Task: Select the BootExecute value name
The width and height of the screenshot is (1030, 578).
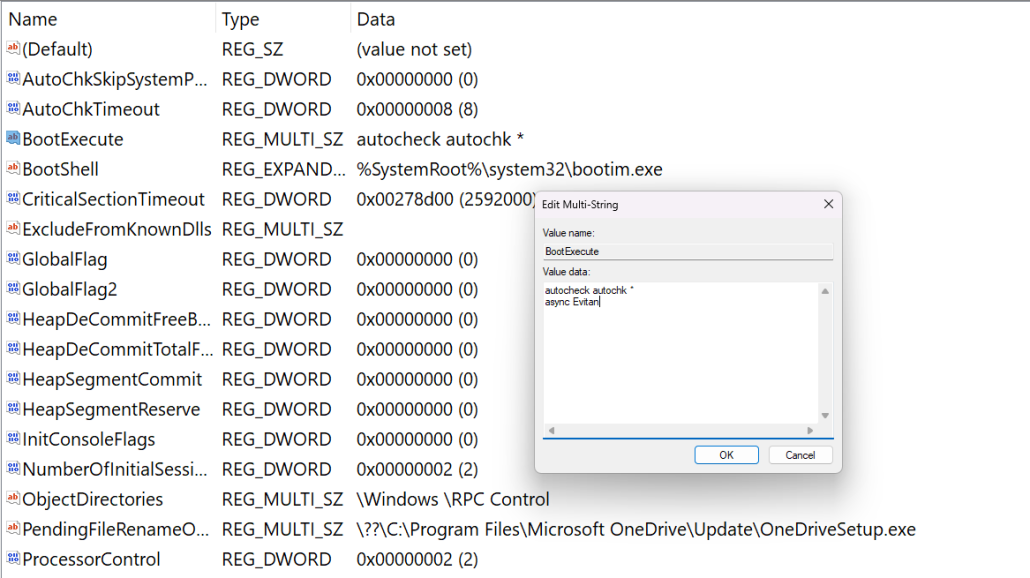Action: (x=73, y=139)
